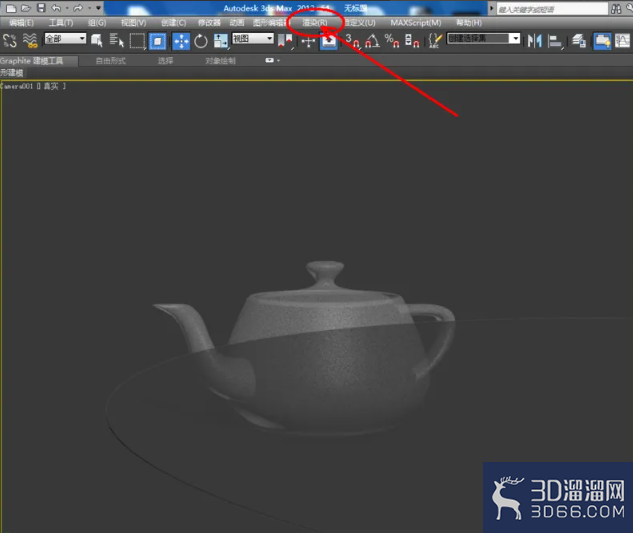The image size is (633, 533).
Task: Switch to the 选择 ribbon tab
Action: [166, 61]
